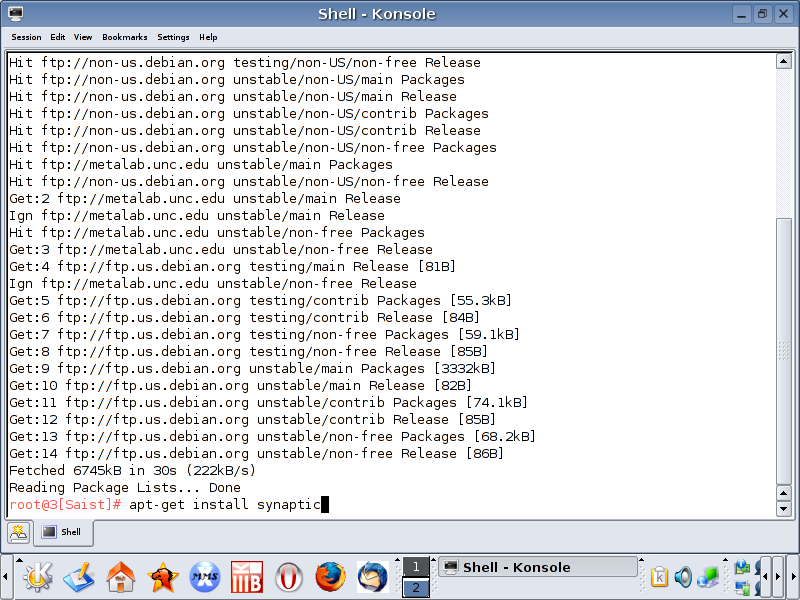Viewport: 800px width, 600px height.
Task: Click the terminal scrollbar up arrow
Action: click(784, 61)
